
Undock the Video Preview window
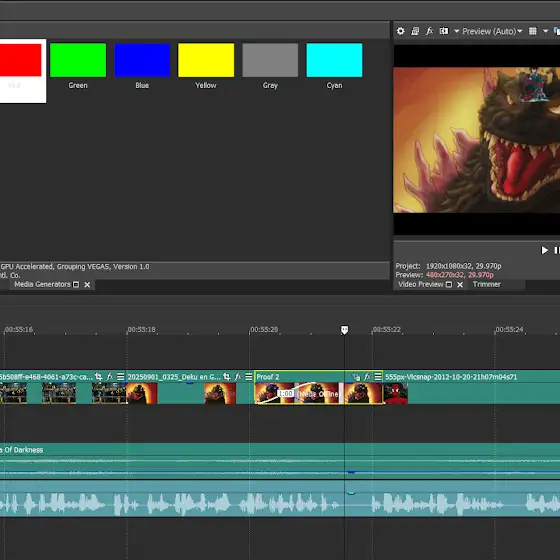[x=449, y=284]
